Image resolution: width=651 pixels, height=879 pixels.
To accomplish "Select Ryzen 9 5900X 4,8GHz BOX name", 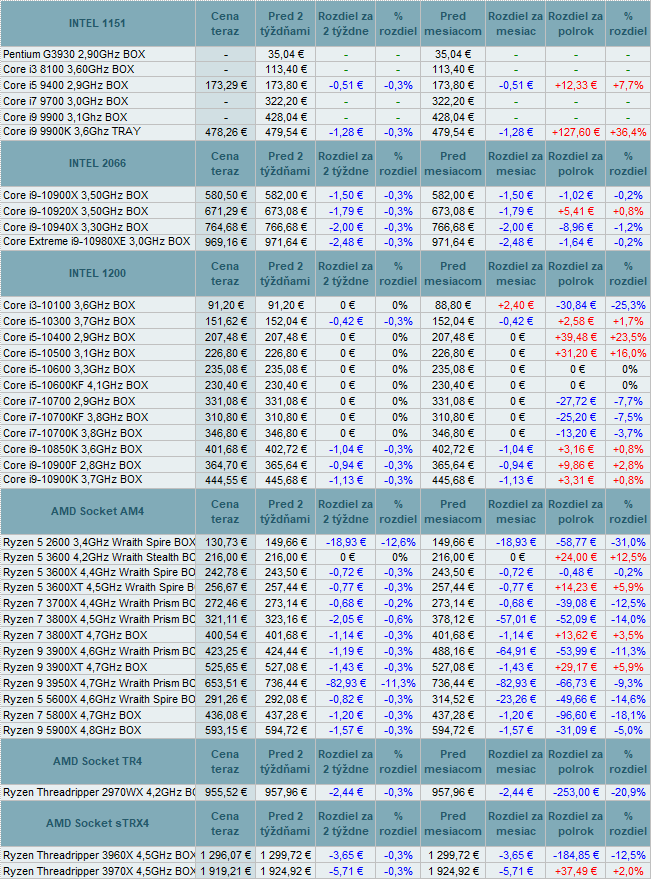I will [x=72, y=730].
